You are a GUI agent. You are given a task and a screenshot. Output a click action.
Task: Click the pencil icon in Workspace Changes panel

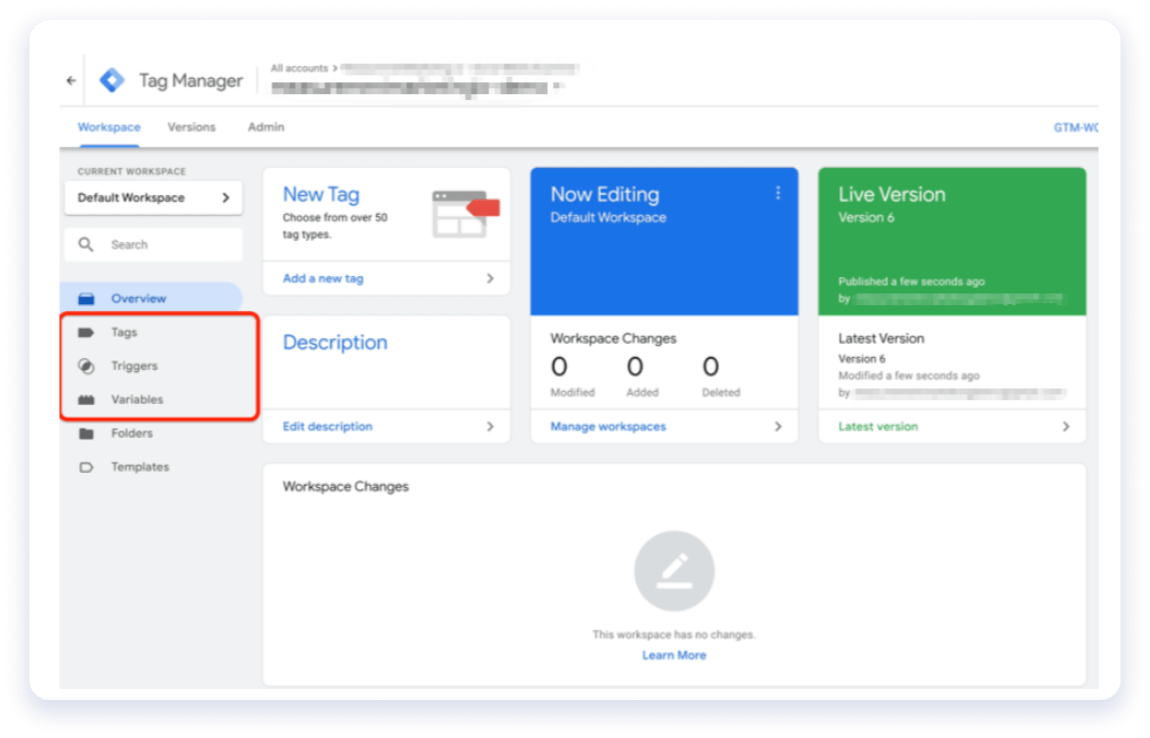(x=674, y=571)
